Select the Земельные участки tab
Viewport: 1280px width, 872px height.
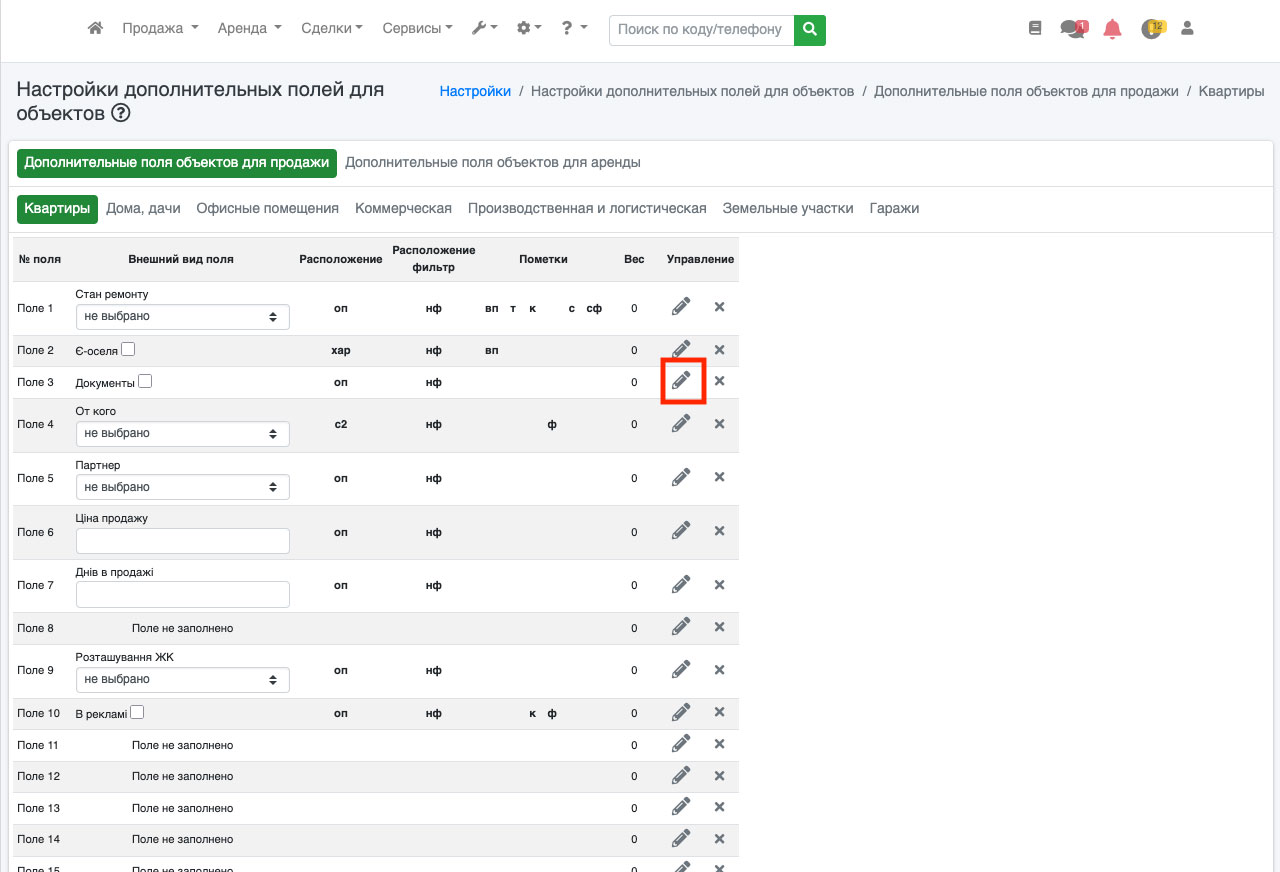pyautogui.click(x=788, y=209)
